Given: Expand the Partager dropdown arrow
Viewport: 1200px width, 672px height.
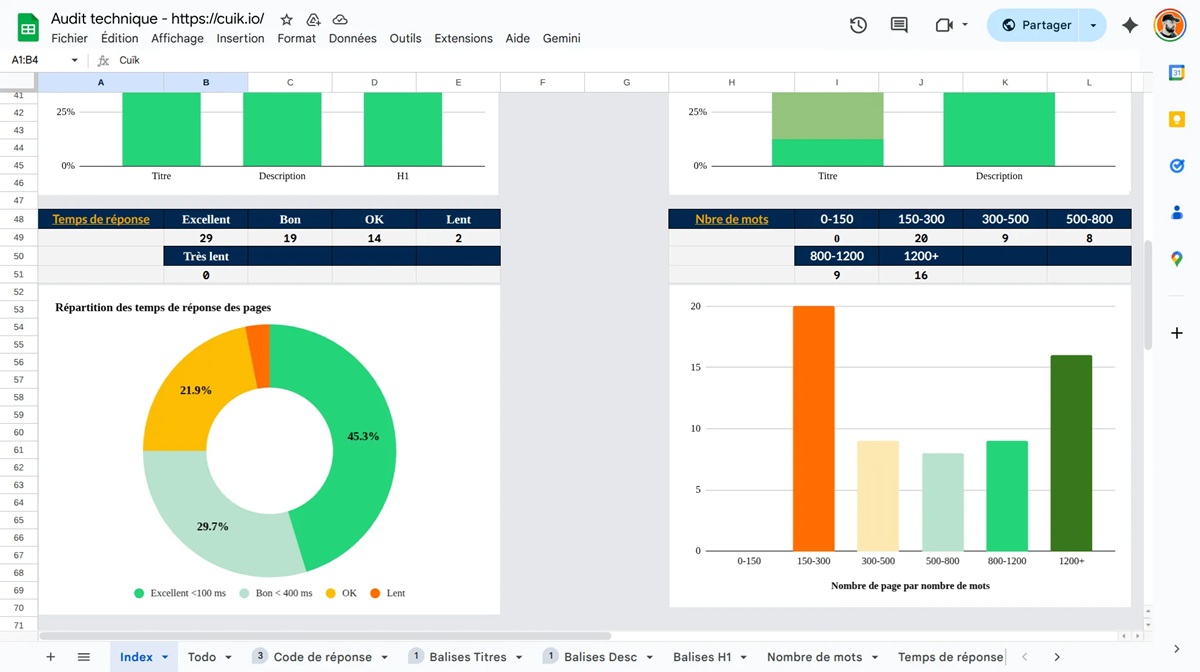Looking at the screenshot, I should tap(1093, 25).
